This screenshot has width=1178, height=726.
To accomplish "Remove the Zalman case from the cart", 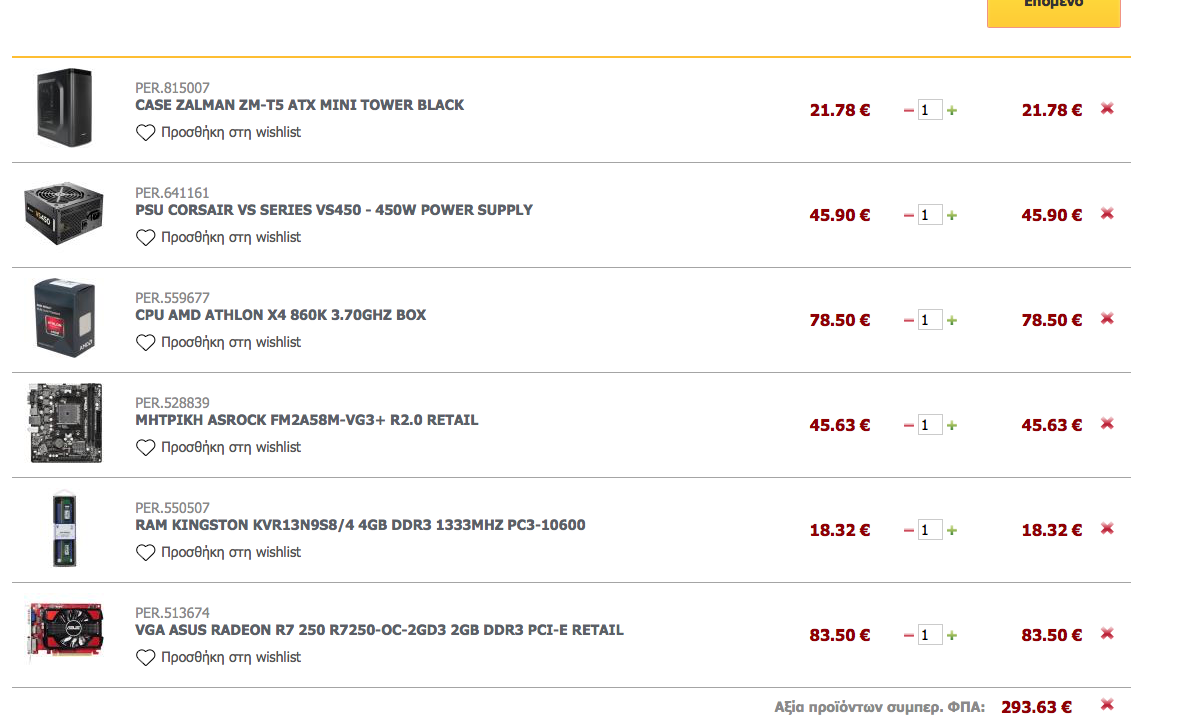I will pyautogui.click(x=1107, y=109).
